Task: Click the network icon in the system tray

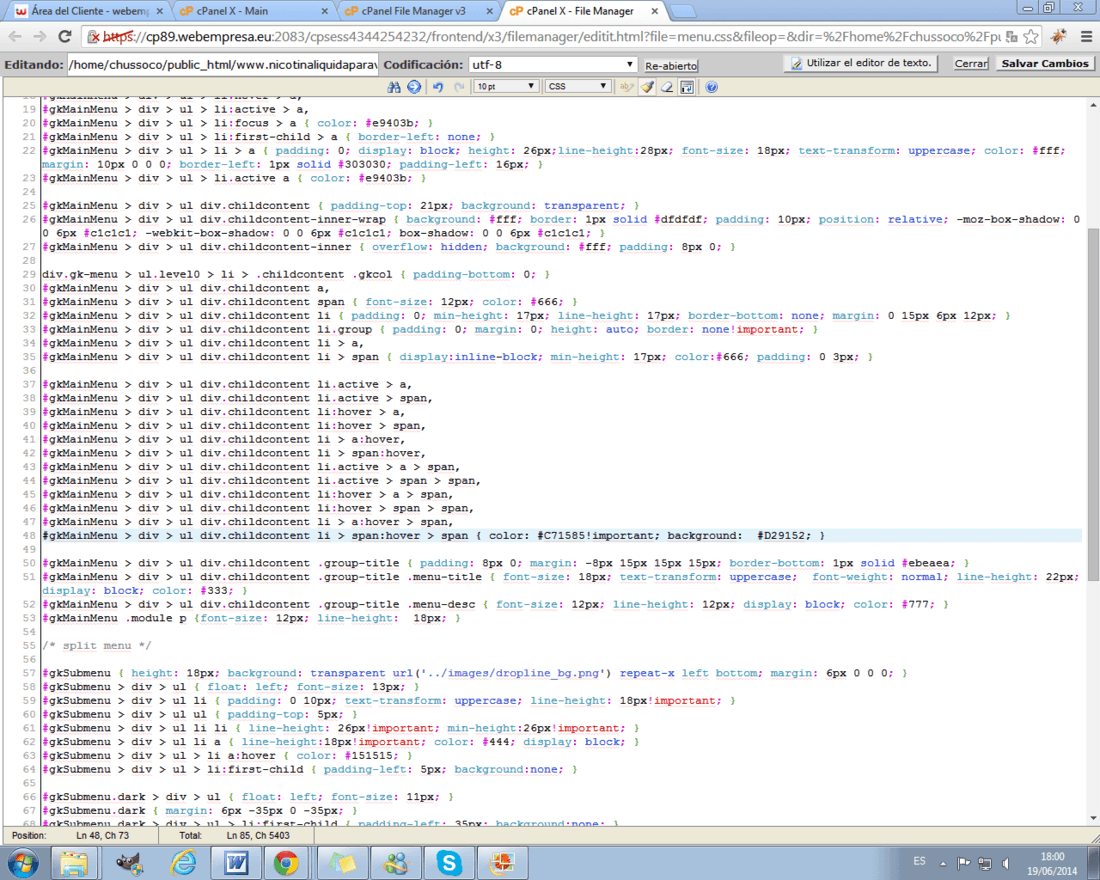Action: [985, 863]
